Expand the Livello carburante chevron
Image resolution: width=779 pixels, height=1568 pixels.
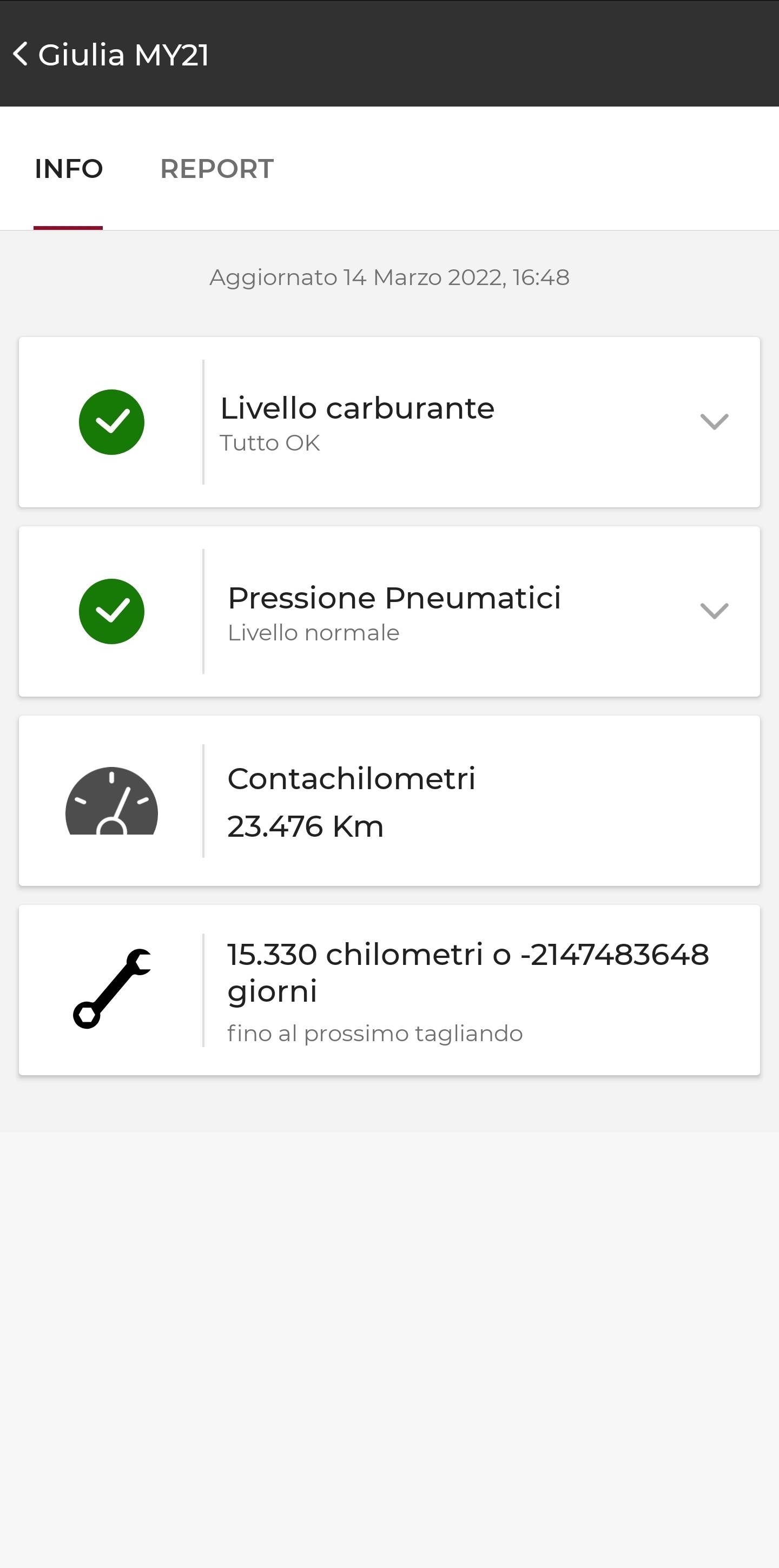(714, 421)
